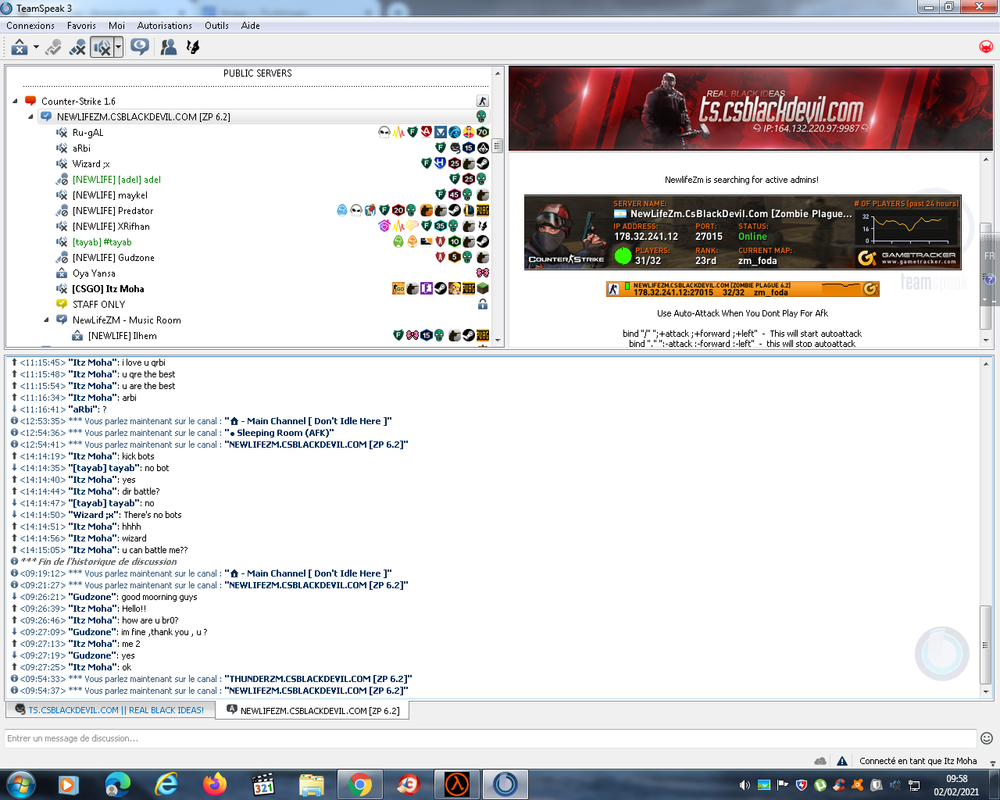
Task: Select user [CSGO] Itz Moha
Action: click(x=108, y=288)
